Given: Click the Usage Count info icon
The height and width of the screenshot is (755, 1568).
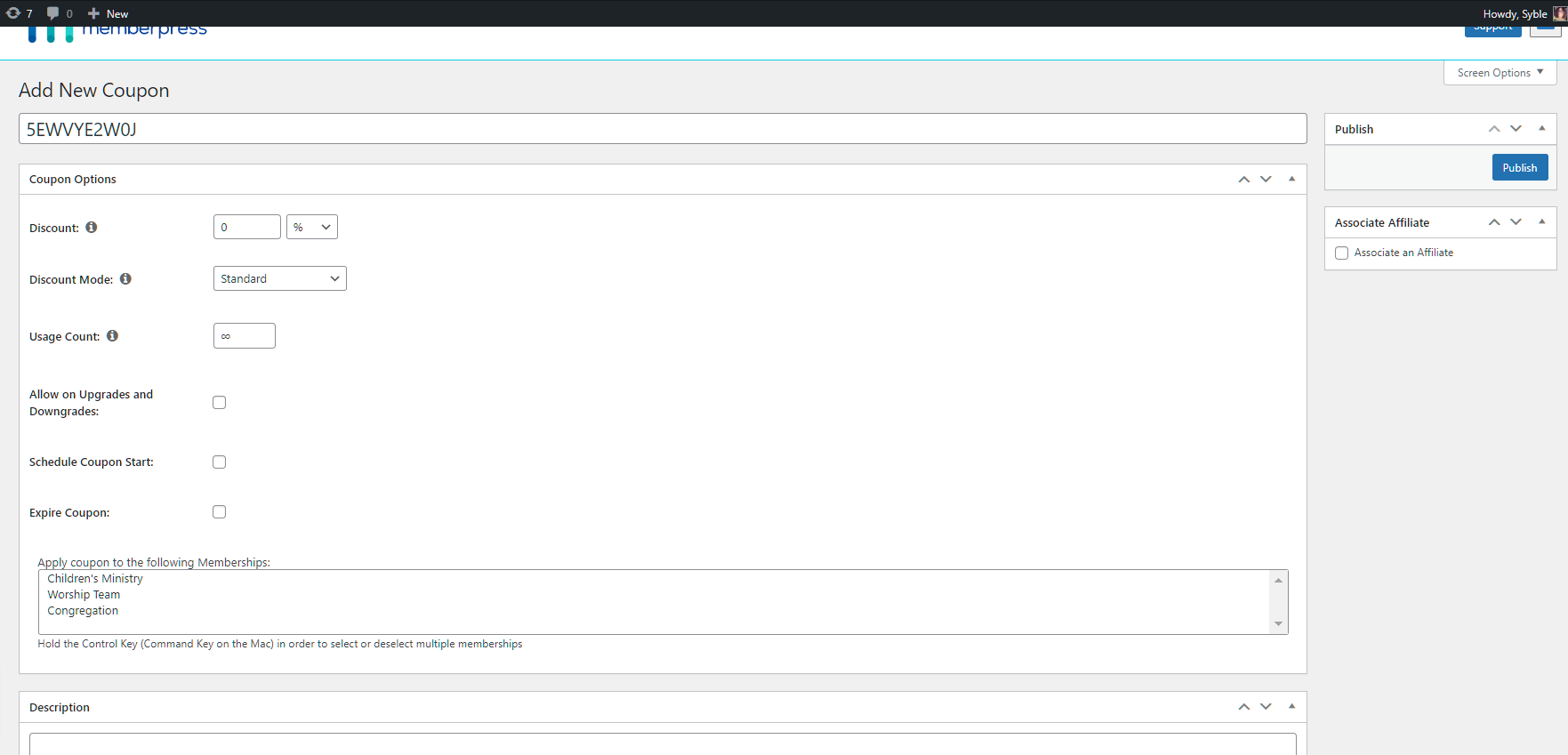Looking at the screenshot, I should pos(112,336).
